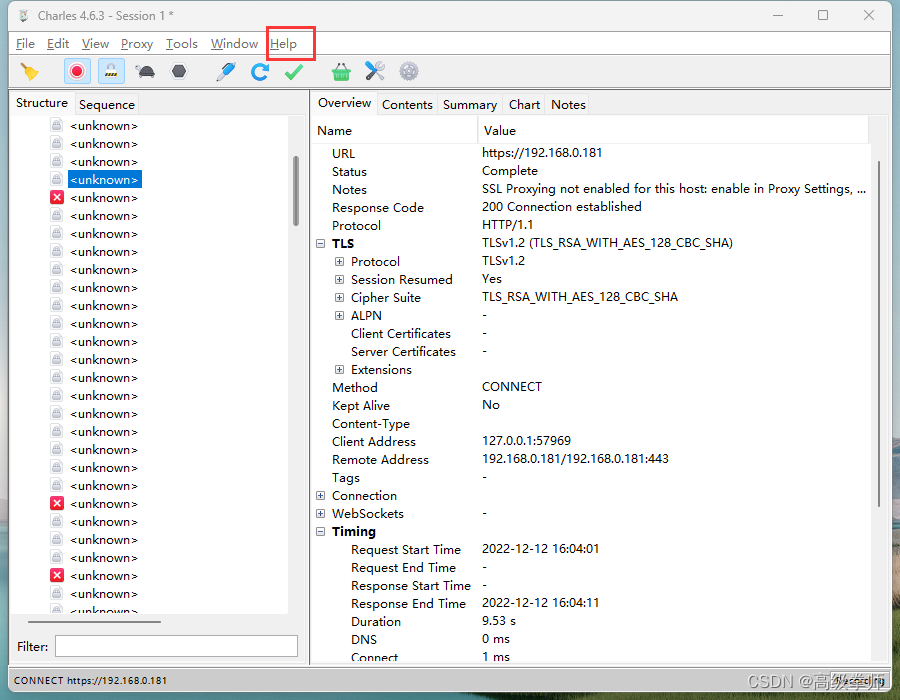Click the Charles app icon in title bar
The height and width of the screenshot is (700, 900).
click(x=24, y=15)
